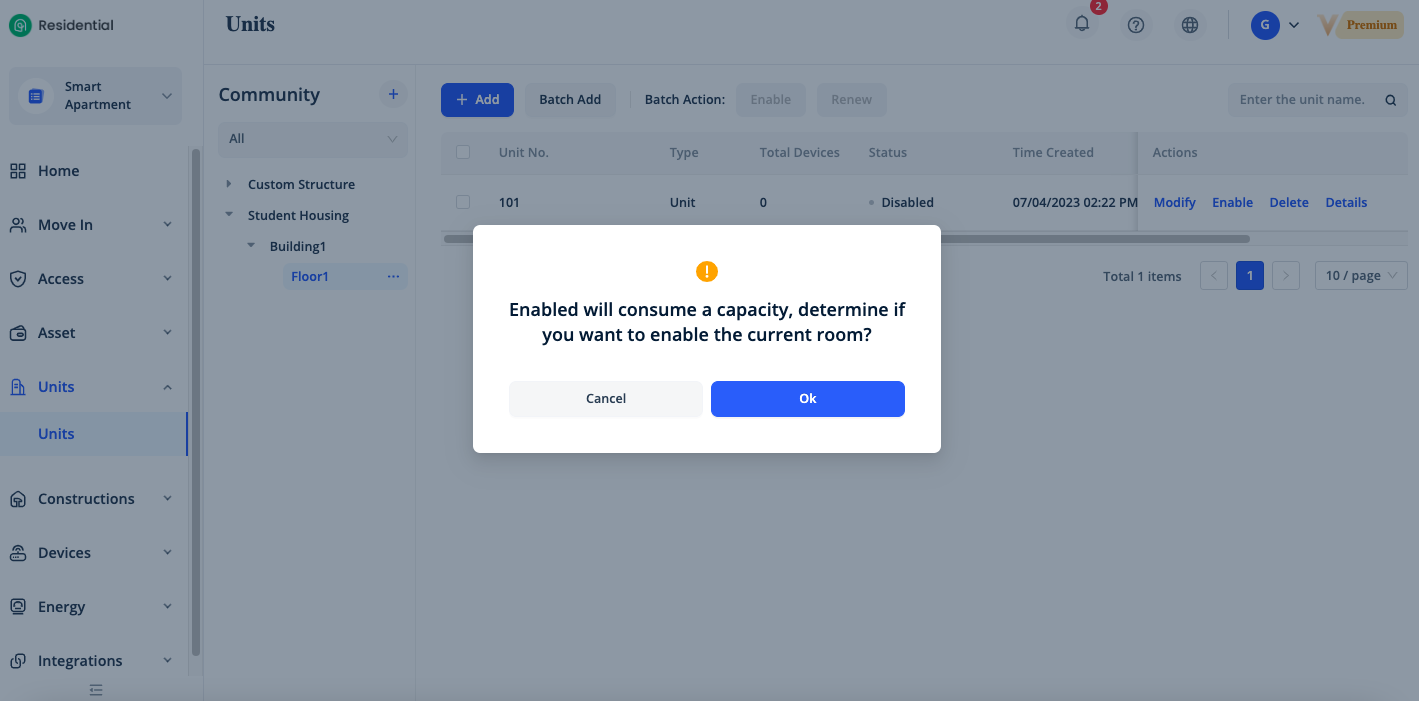This screenshot has height=701, width=1419.
Task: Click the help question mark icon
Action: click(x=1135, y=26)
